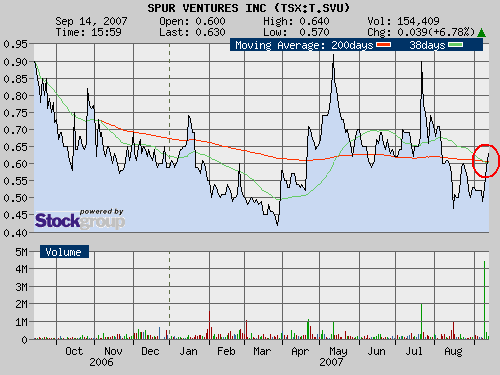This screenshot has height=375, width=500.
Task: Click the 5M volume axis label
Action: click(x=21, y=252)
